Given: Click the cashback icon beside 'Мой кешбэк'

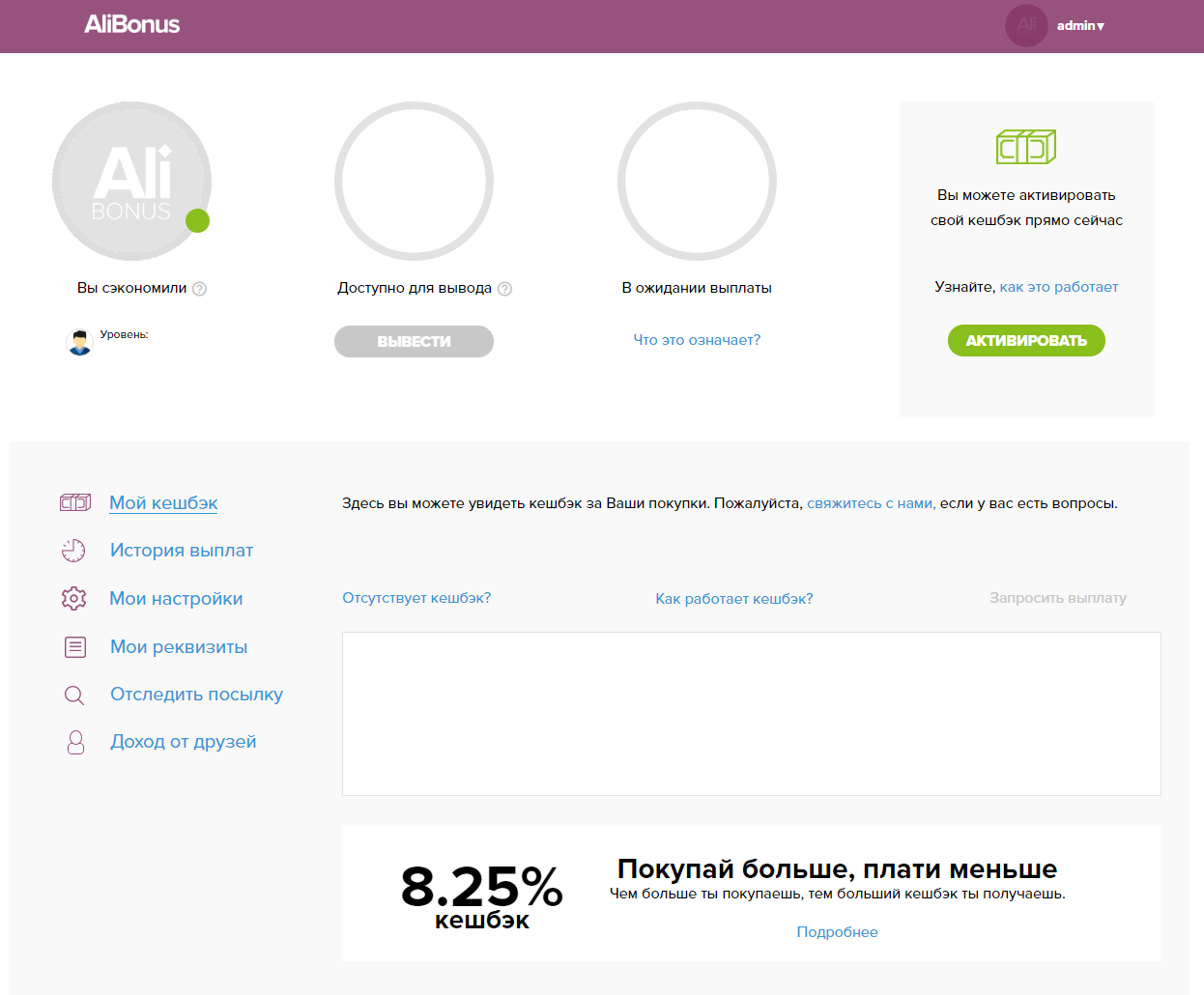Looking at the screenshot, I should [75, 502].
